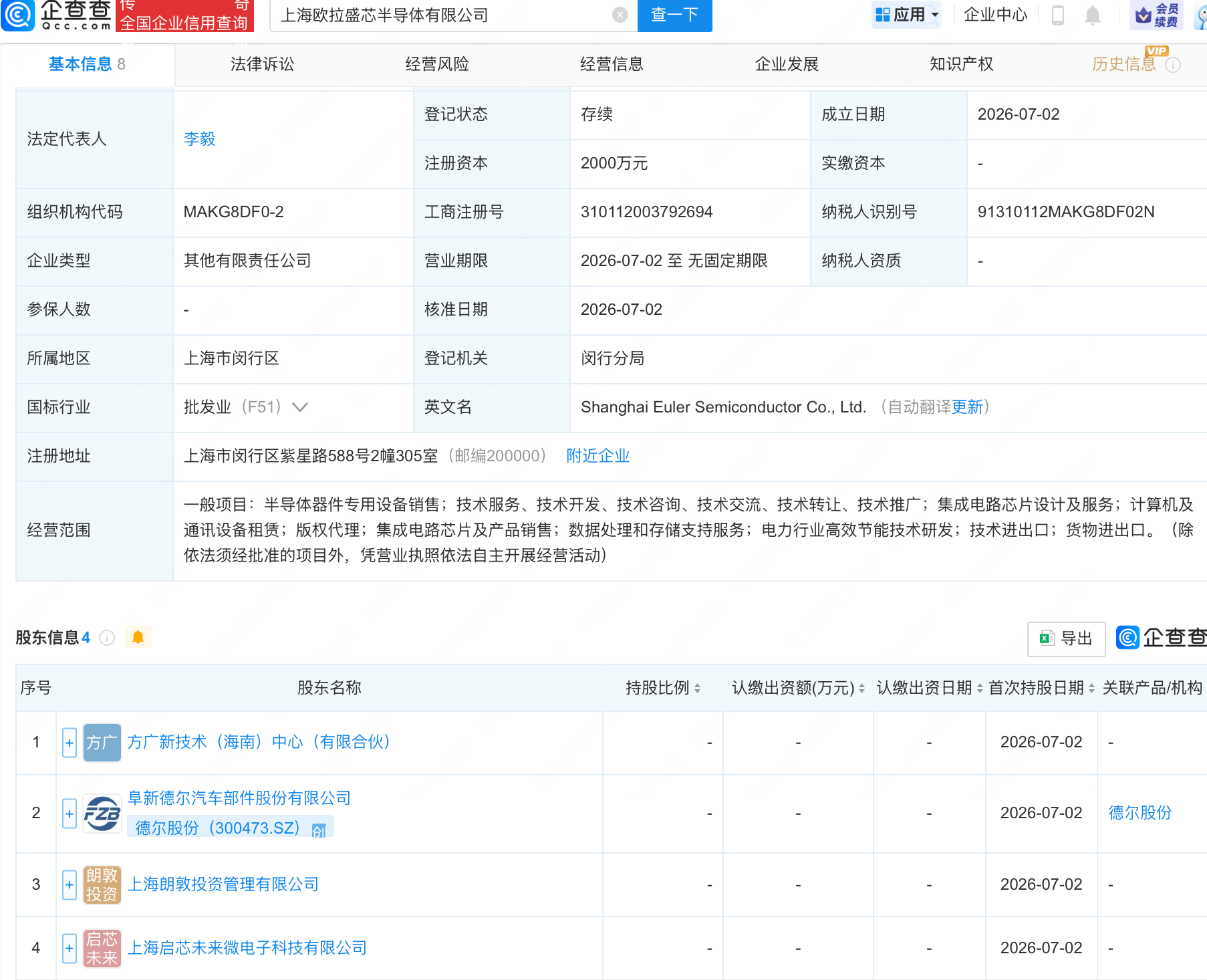Click the Qcc logo icon
The image size is (1207, 980).
tap(18, 15)
